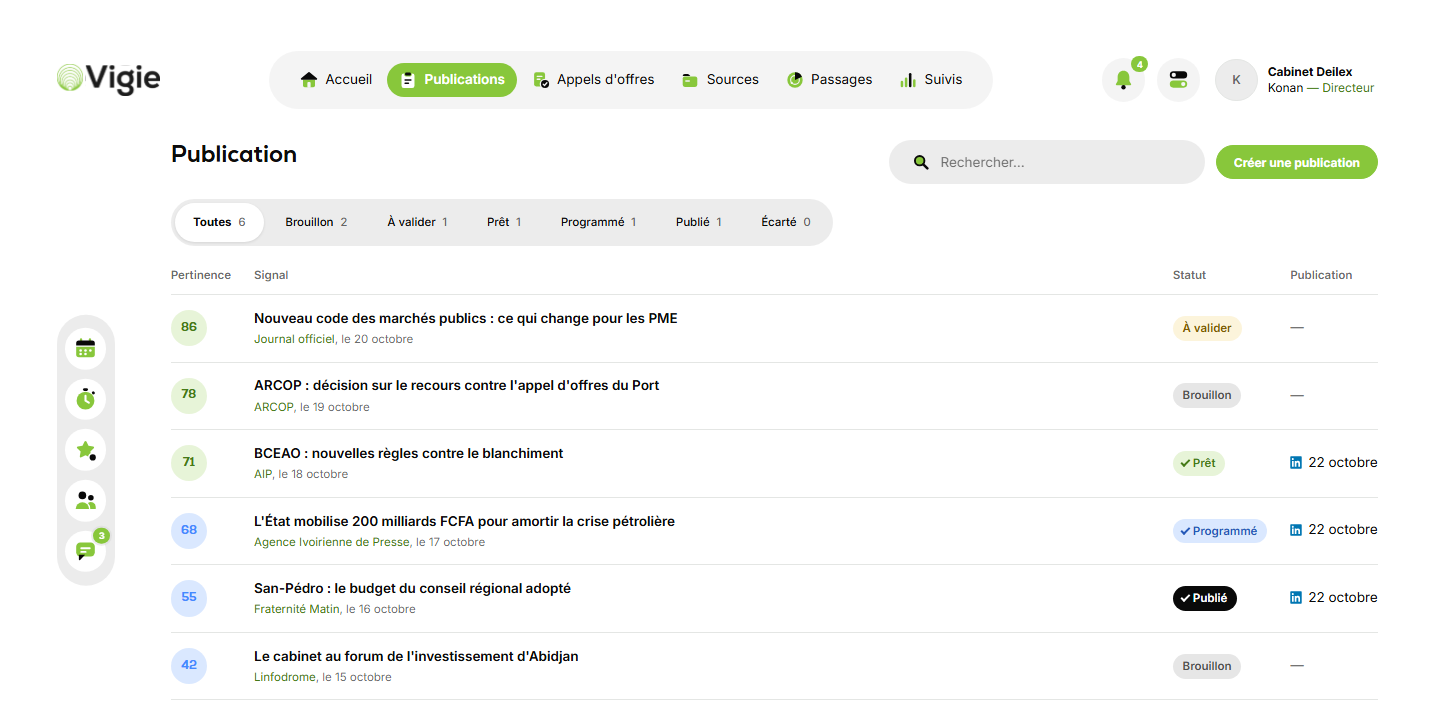Open "Le cabinet au forum de l'investissement d'Abidjan"
Screen dimensions: 1440x720
[x=416, y=656]
